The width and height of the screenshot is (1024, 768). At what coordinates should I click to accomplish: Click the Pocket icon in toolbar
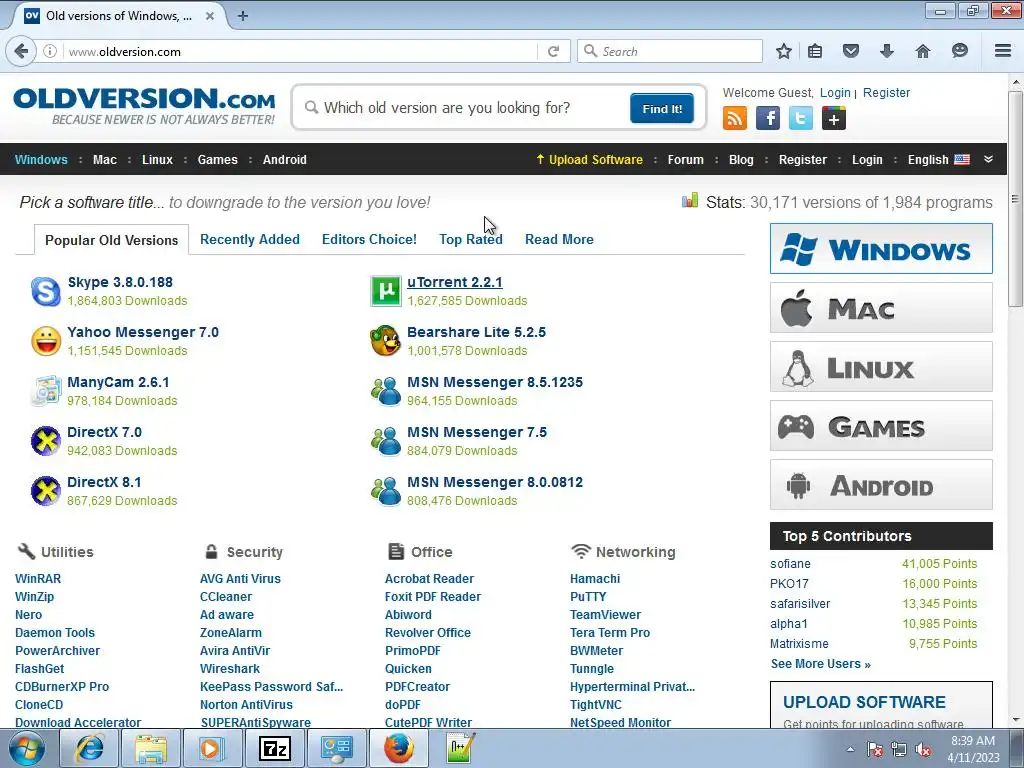(x=850, y=51)
